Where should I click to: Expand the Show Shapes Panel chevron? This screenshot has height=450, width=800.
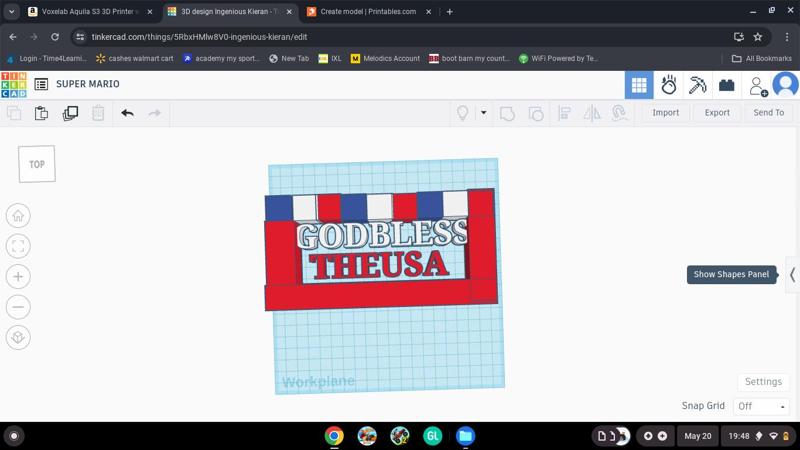click(x=792, y=275)
